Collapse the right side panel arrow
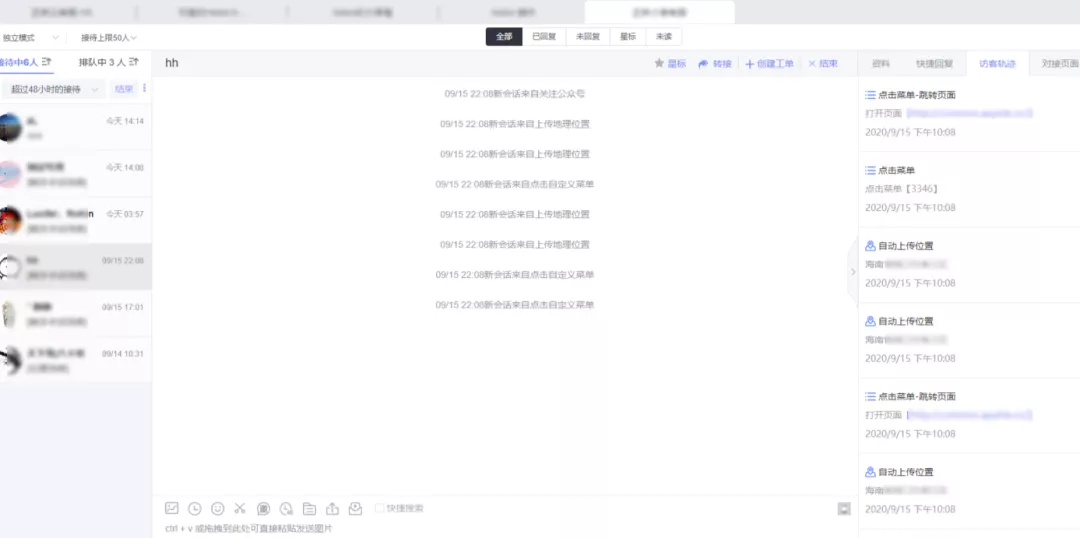Image resolution: width=1080 pixels, height=538 pixels. tap(853, 271)
